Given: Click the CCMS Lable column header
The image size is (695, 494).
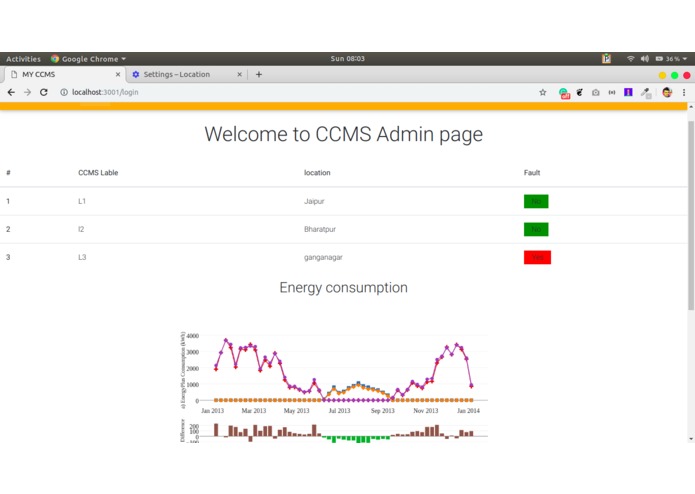Looking at the screenshot, I should tap(98, 173).
